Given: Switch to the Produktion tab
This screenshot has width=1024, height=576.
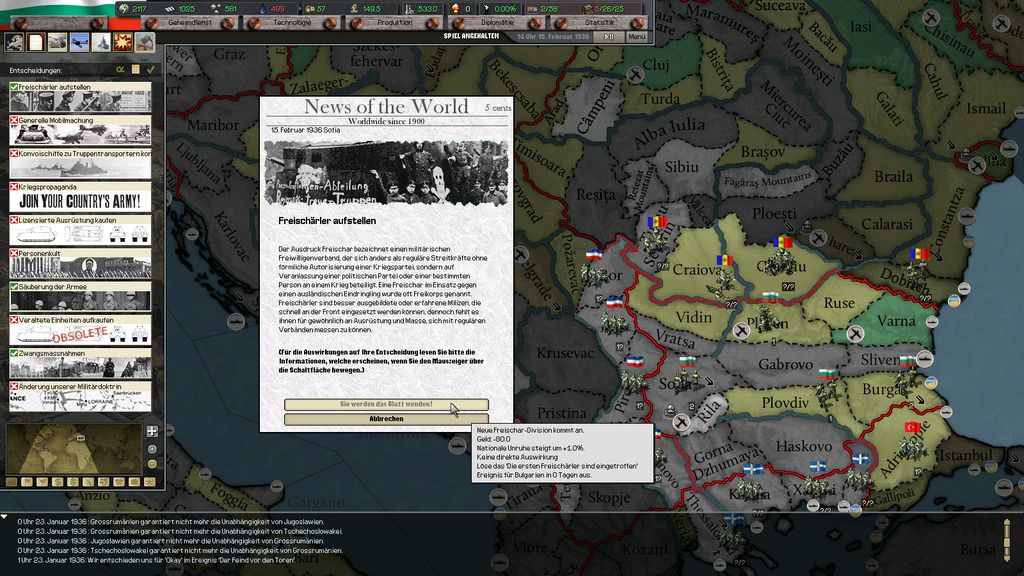Looking at the screenshot, I should click(x=394, y=23).
